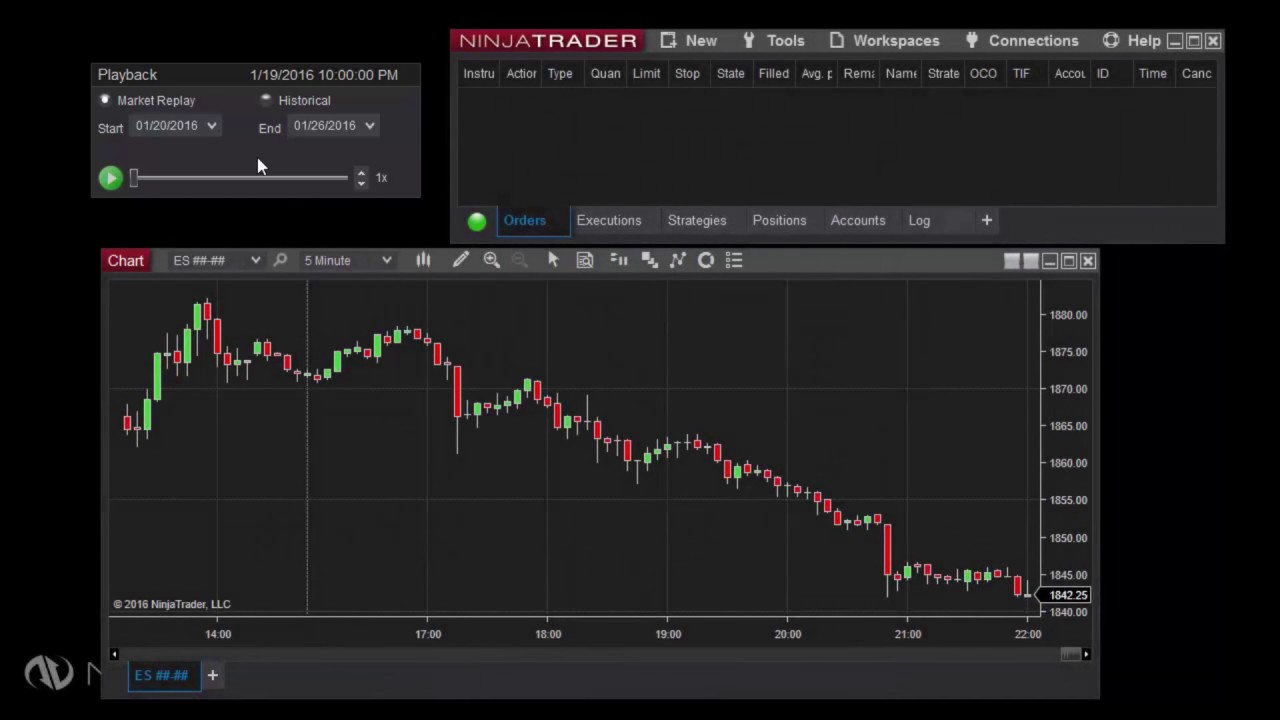The width and height of the screenshot is (1280, 720).
Task: Select the chart cursor pointer tool
Action: tap(553, 261)
